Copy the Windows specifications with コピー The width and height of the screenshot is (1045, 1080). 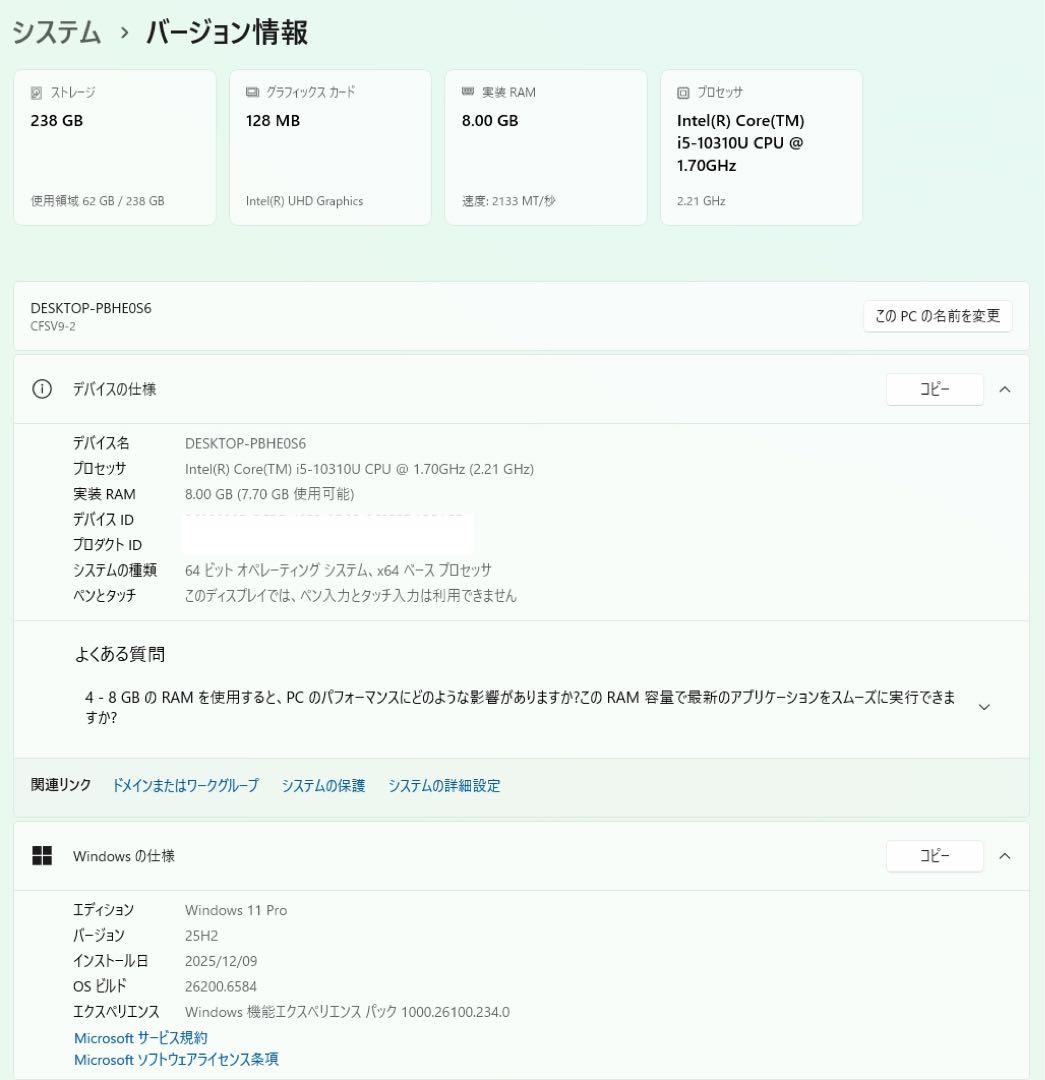tap(934, 856)
